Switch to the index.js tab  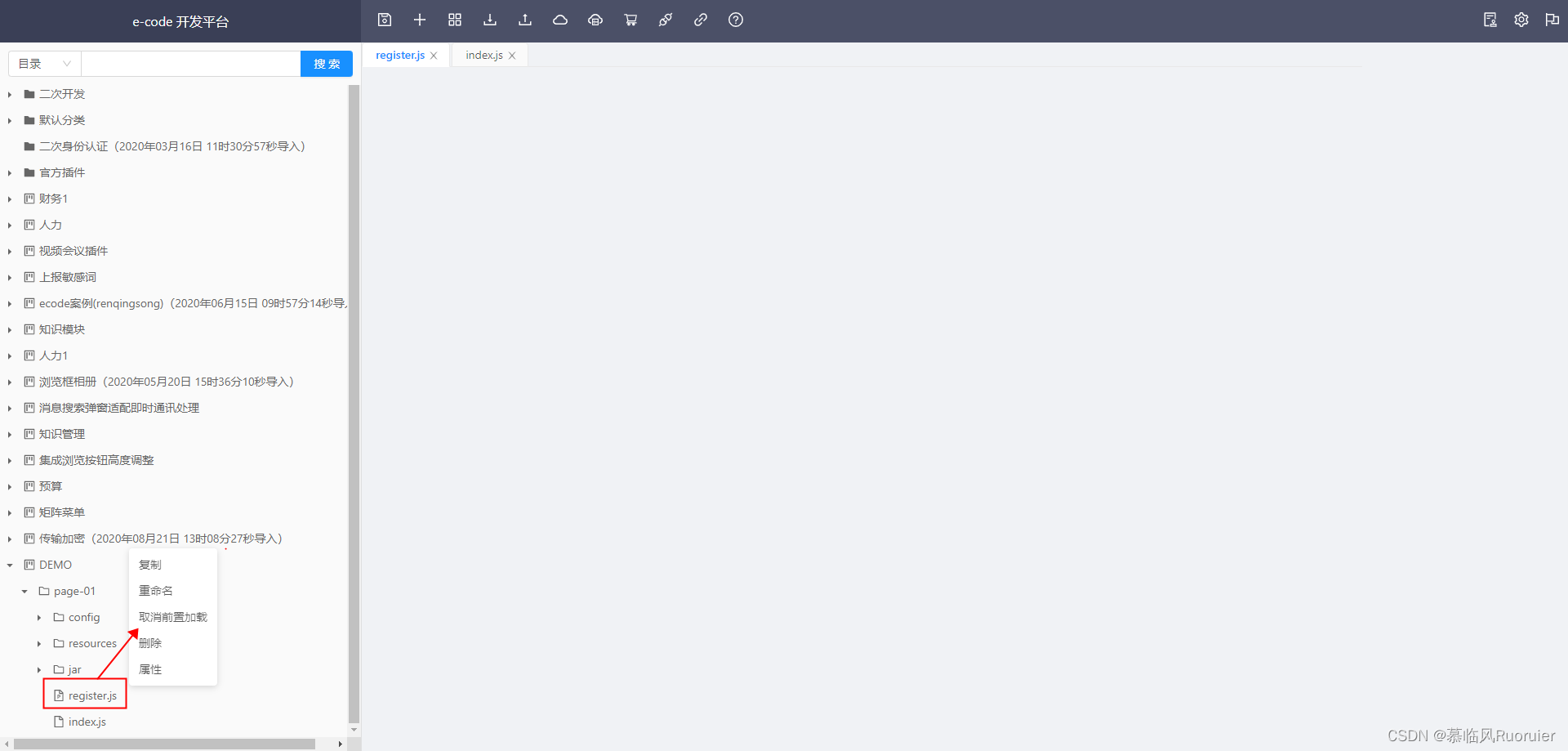point(484,55)
